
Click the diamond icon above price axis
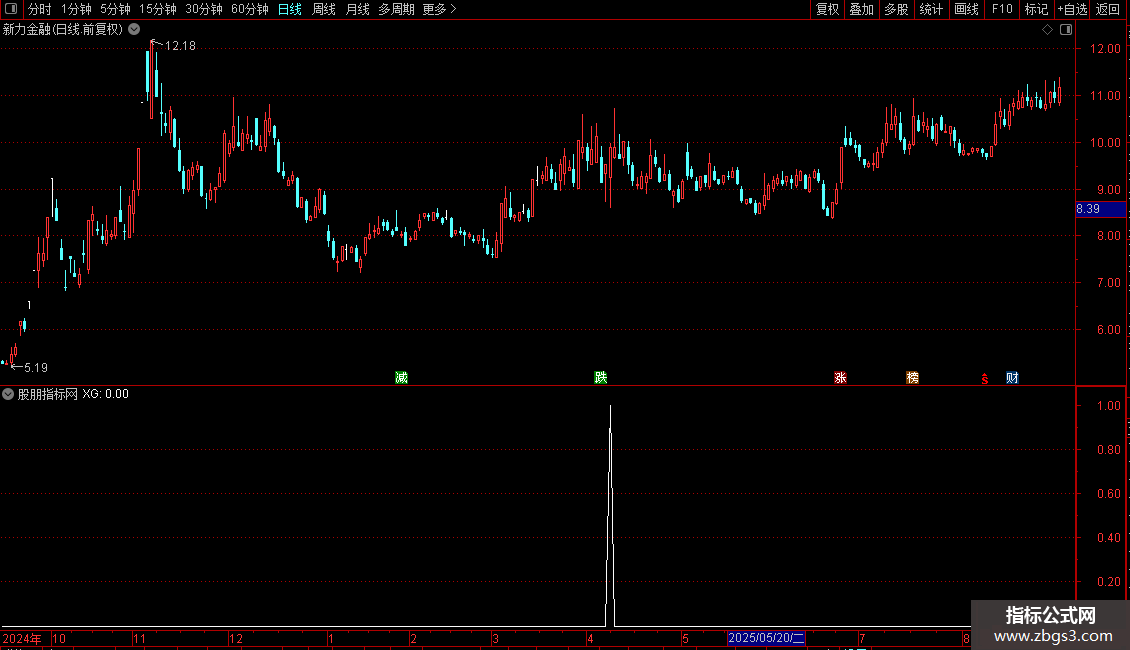pos(1047,30)
